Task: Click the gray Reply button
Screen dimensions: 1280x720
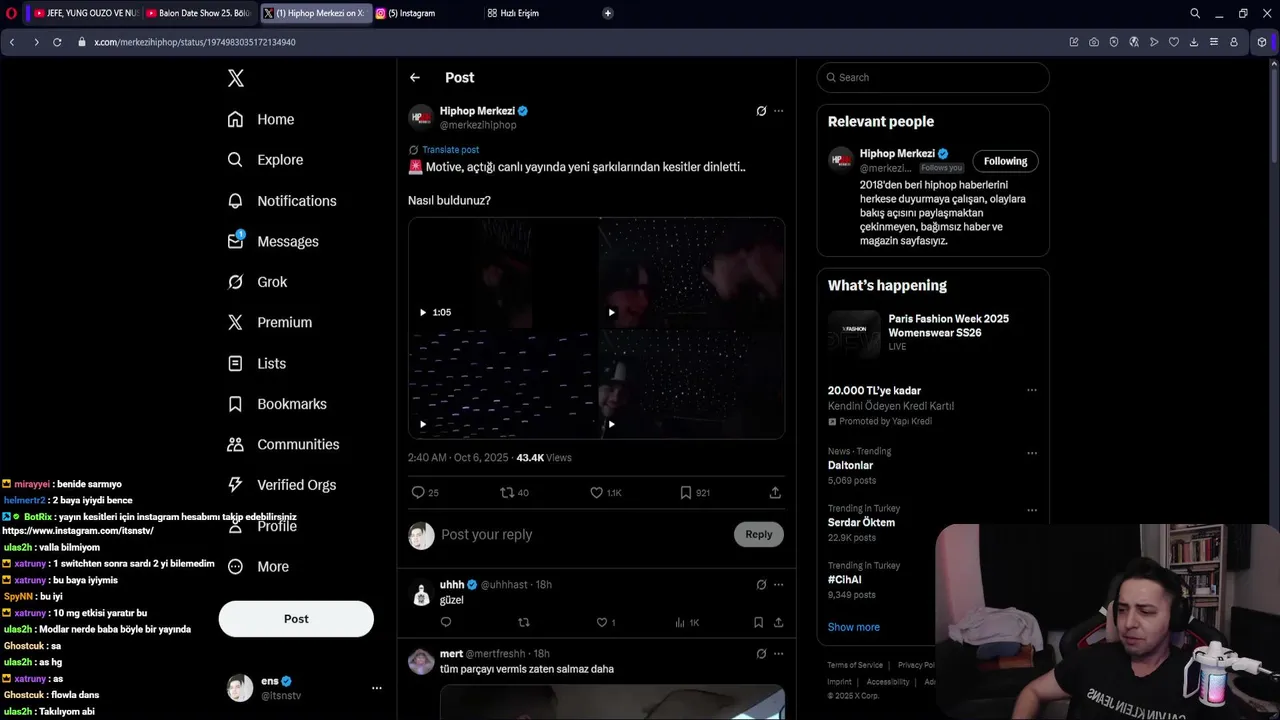Action: click(x=759, y=534)
